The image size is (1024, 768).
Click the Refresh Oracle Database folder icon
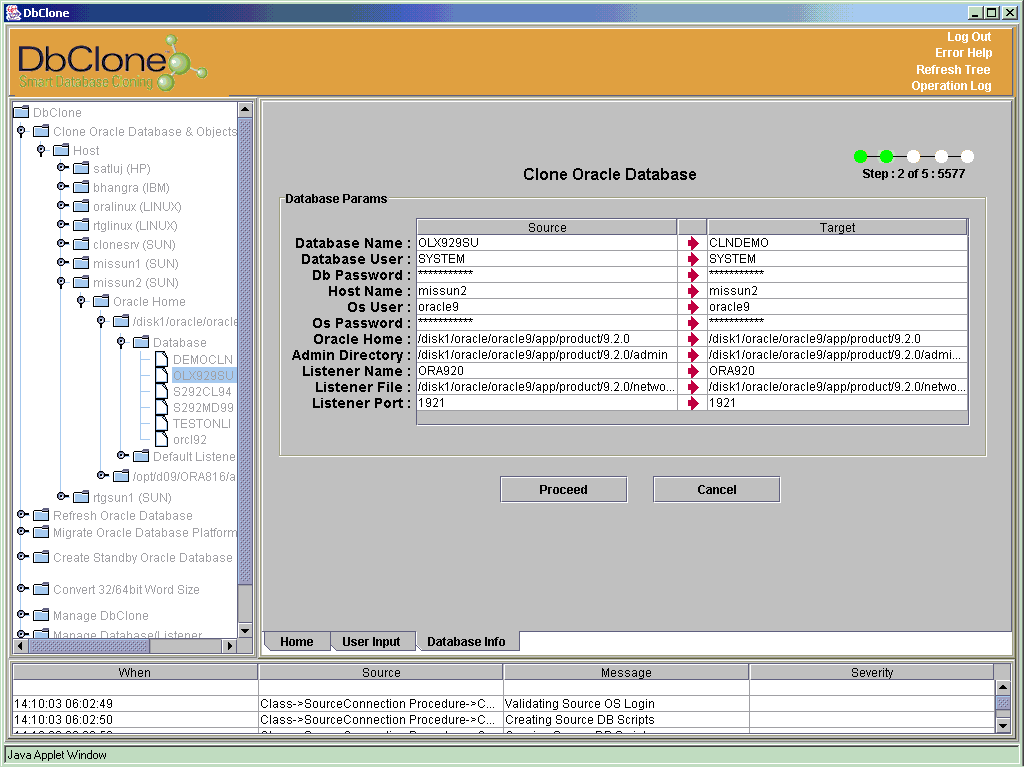tap(41, 515)
